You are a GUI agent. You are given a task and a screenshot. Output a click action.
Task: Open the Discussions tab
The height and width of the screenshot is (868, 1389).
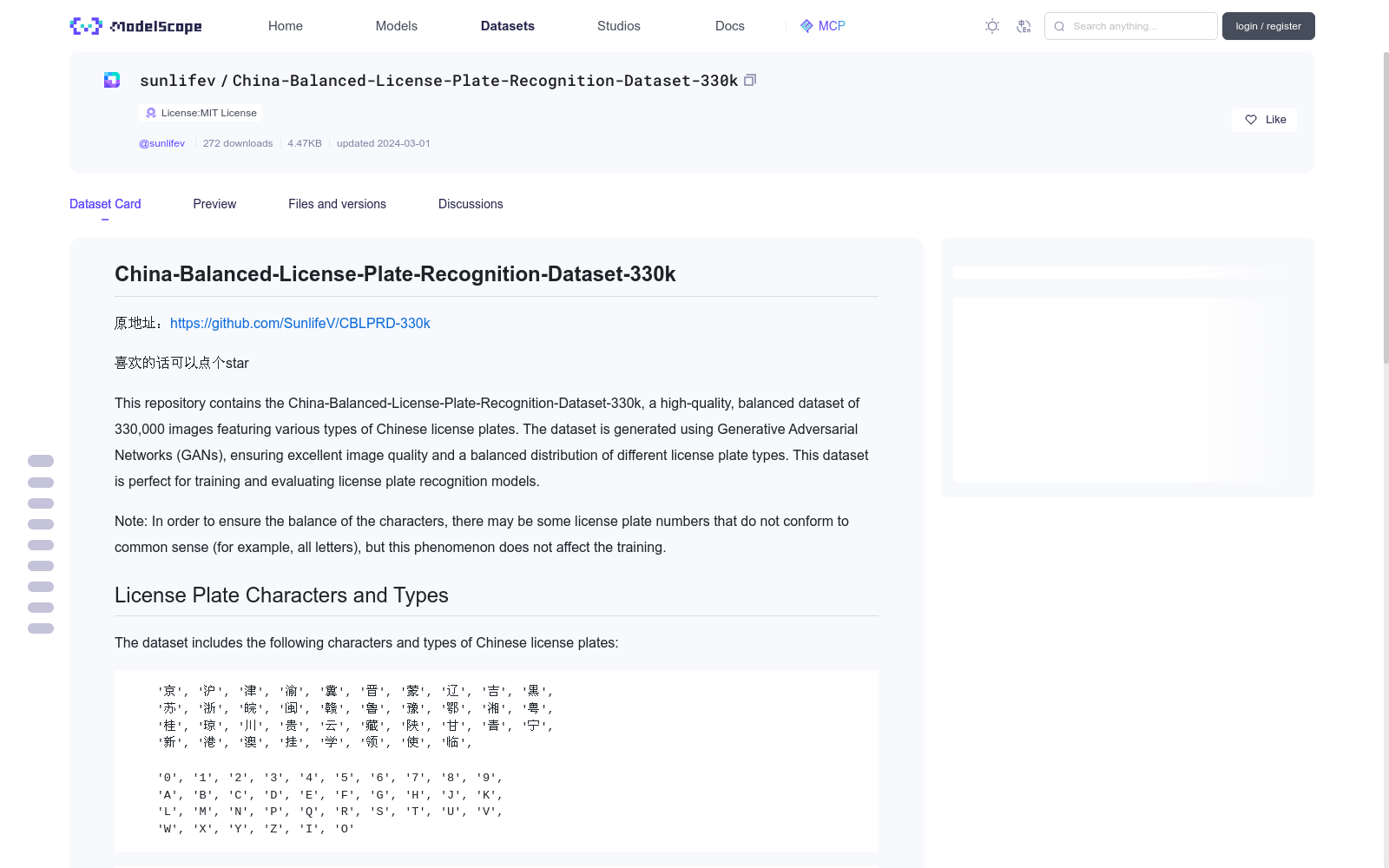(x=471, y=204)
